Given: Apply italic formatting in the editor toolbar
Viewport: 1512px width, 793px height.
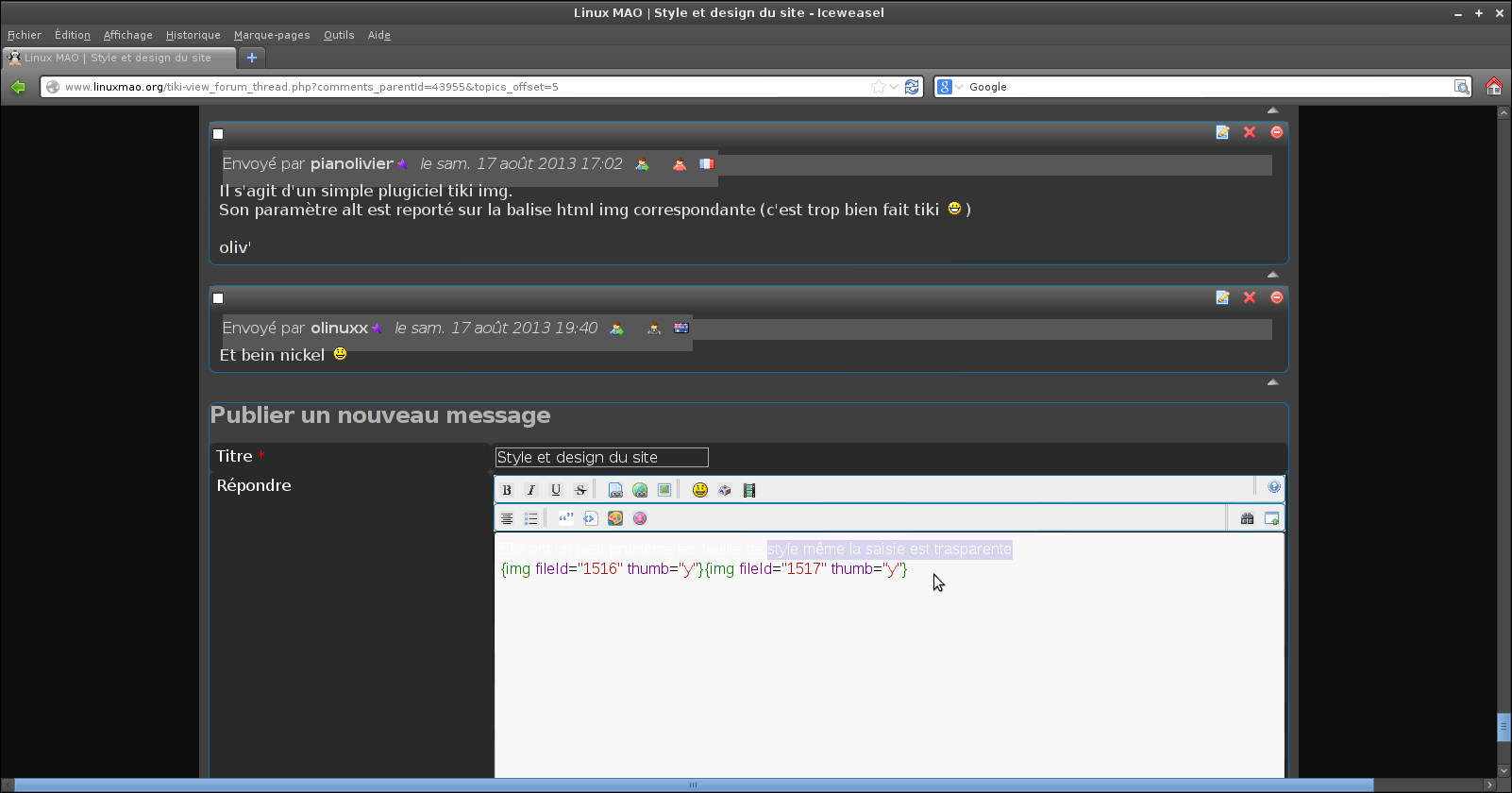Looking at the screenshot, I should tap(531, 490).
